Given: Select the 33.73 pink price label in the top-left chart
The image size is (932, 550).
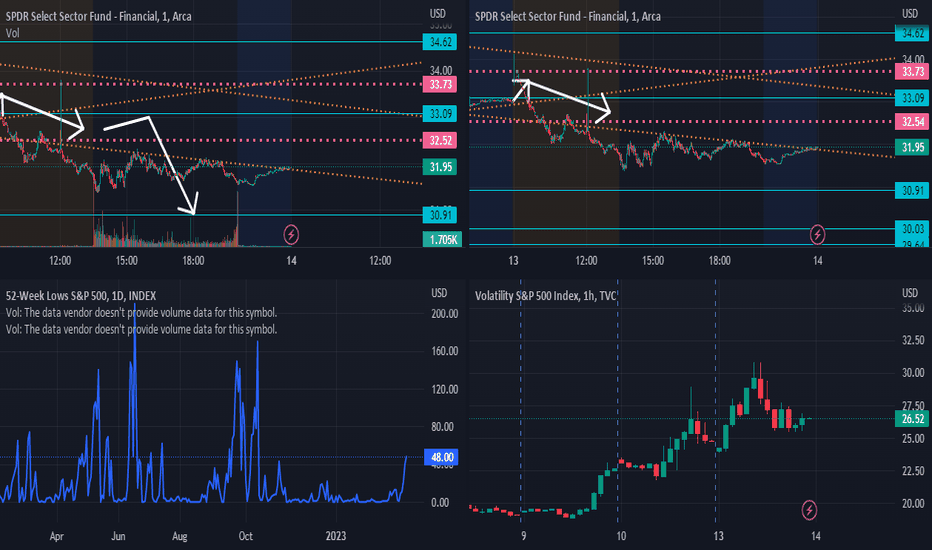Looking at the screenshot, I should (440, 84).
